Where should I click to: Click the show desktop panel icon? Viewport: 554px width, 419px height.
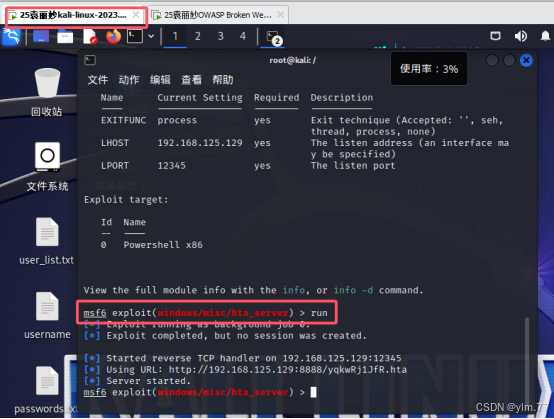[41, 36]
